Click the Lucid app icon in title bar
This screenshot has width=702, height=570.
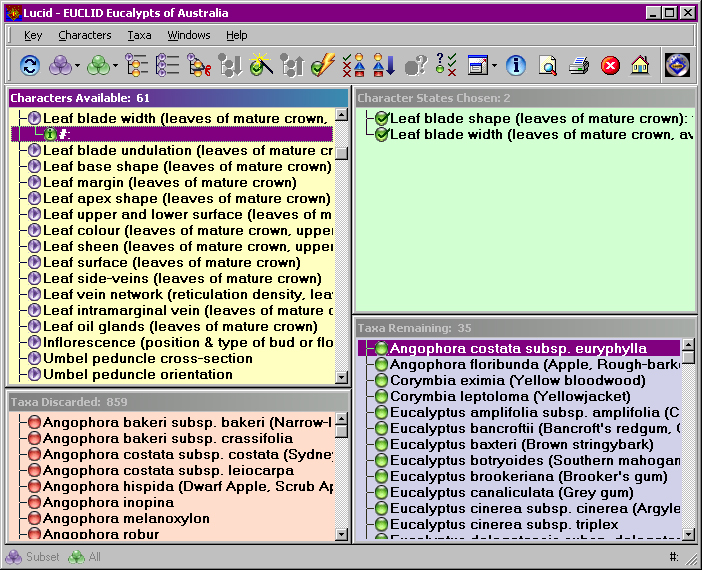pyautogui.click(x=13, y=13)
